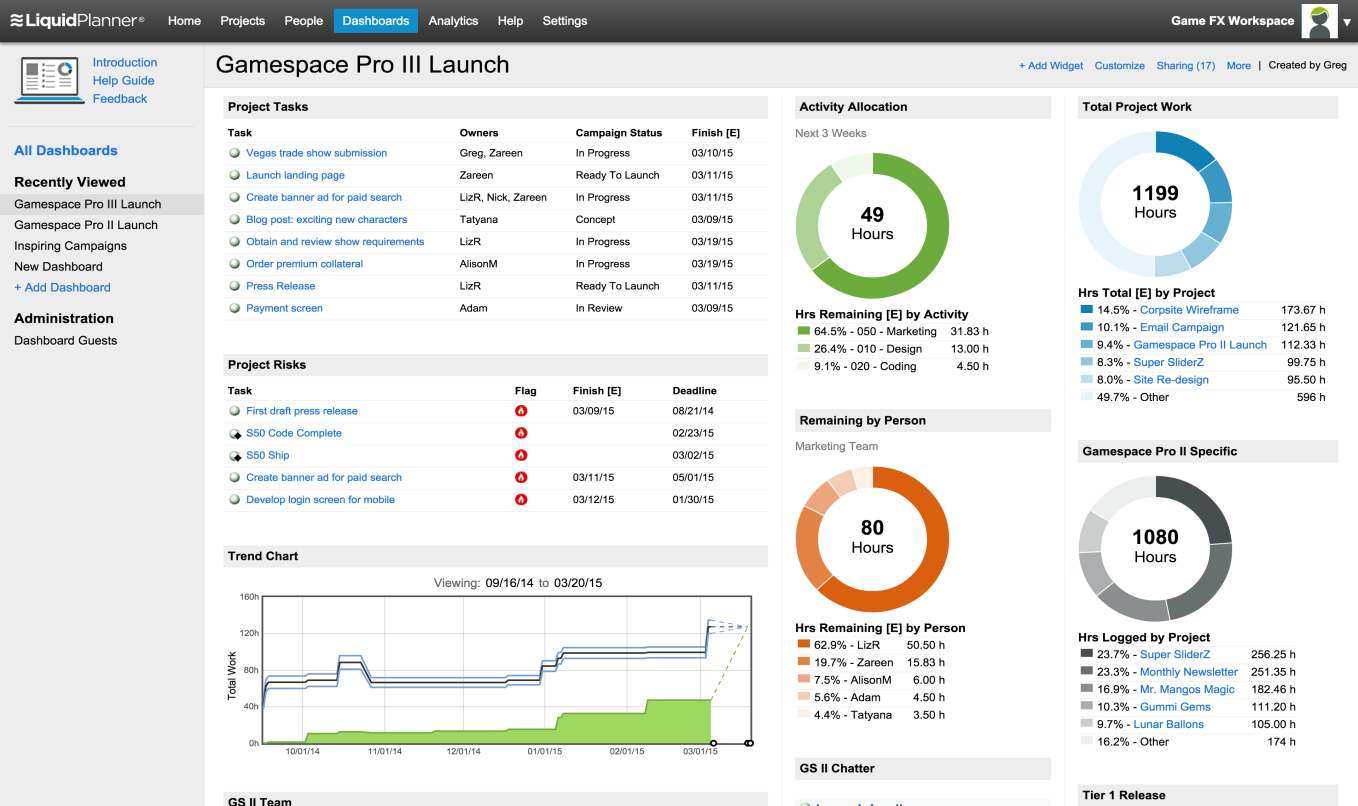The height and width of the screenshot is (806, 1358).
Task: Open the More options menu
Action: [1238, 65]
